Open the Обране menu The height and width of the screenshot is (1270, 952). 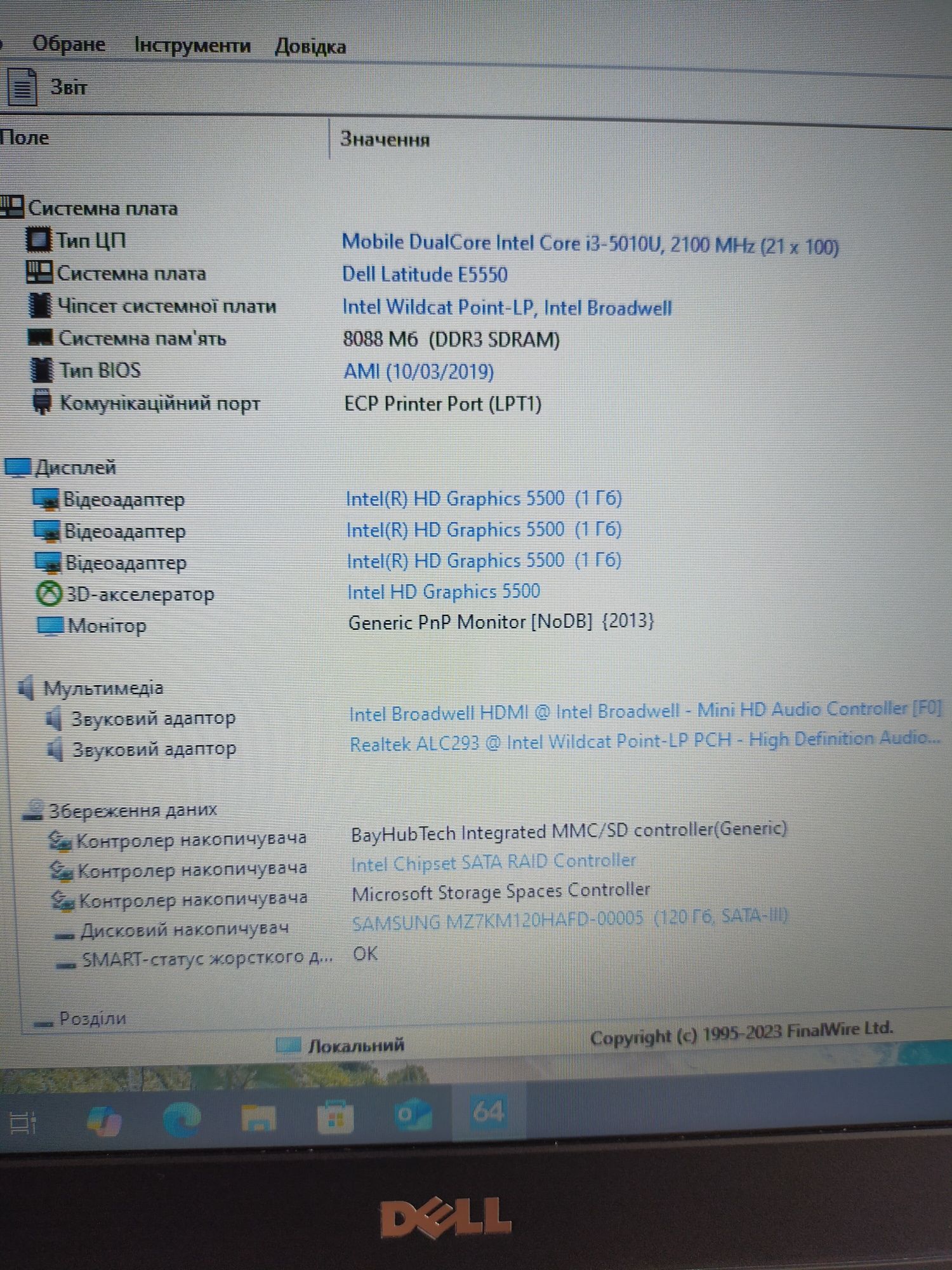tap(69, 44)
